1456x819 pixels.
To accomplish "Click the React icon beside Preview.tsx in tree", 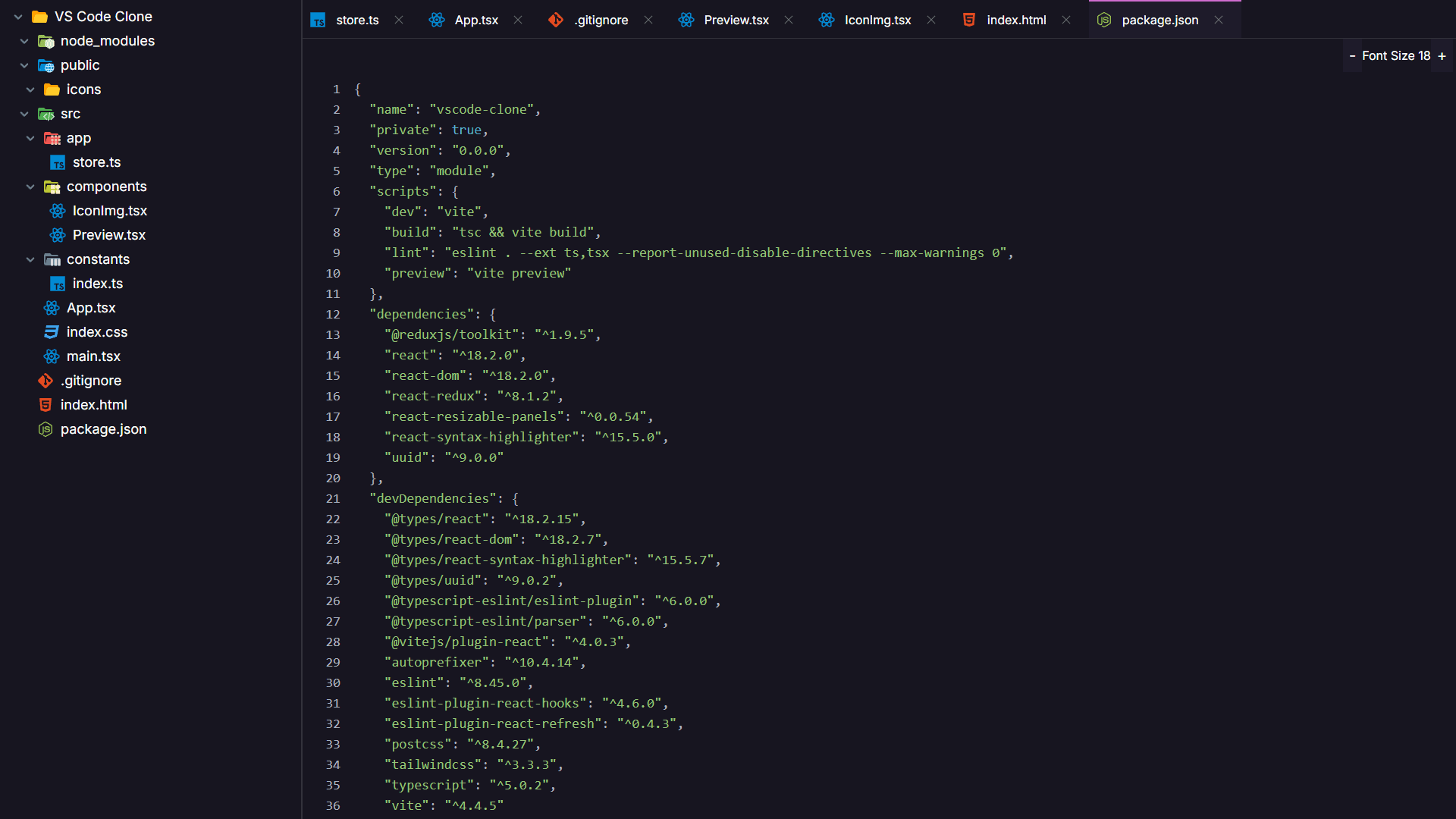I will [x=58, y=235].
